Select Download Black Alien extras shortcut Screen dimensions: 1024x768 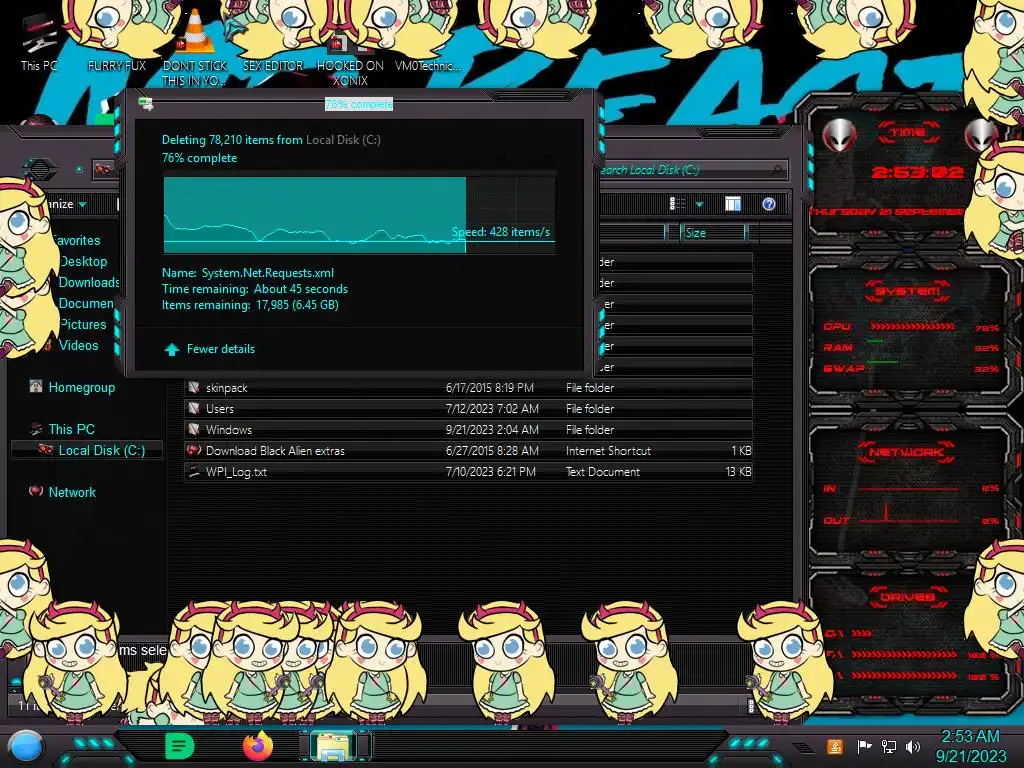(x=468, y=451)
